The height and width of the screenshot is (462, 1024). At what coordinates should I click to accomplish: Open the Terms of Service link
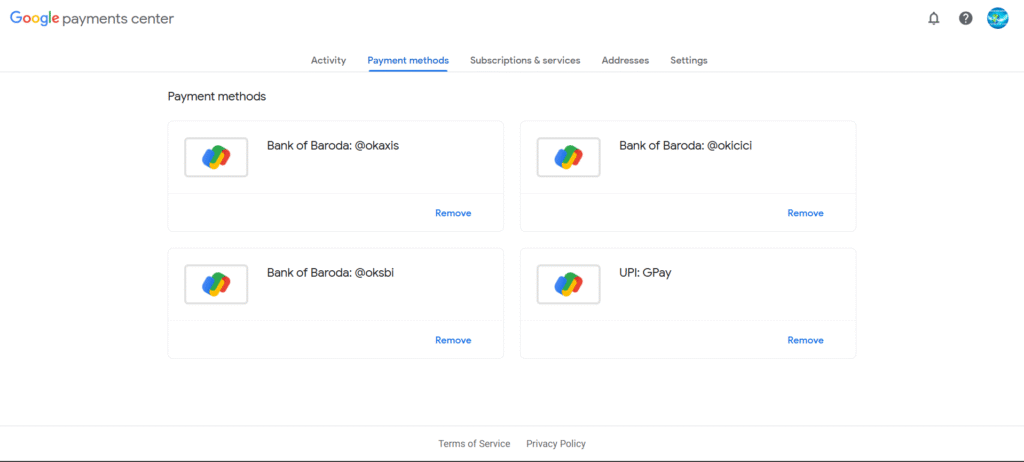coord(474,444)
